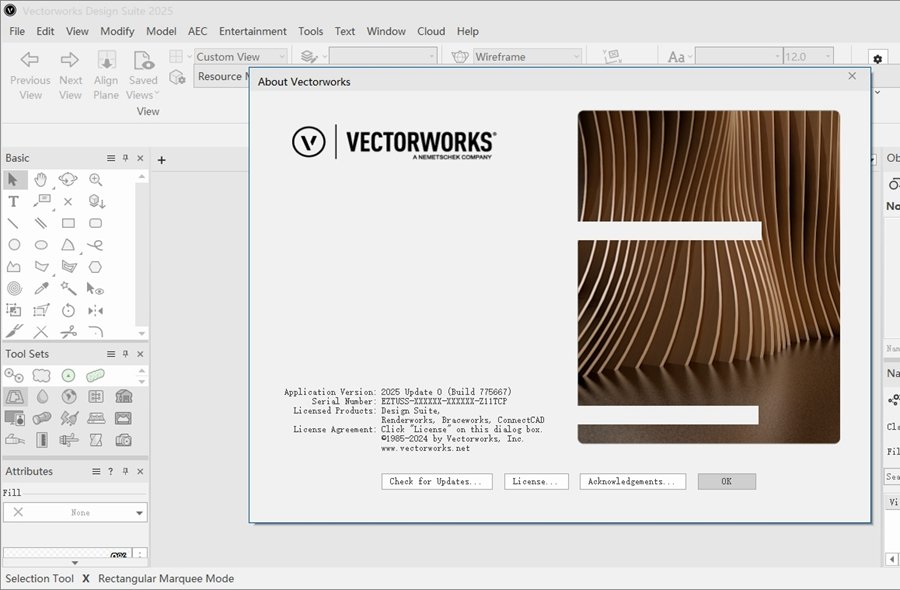Select the Arc tool

68,245
